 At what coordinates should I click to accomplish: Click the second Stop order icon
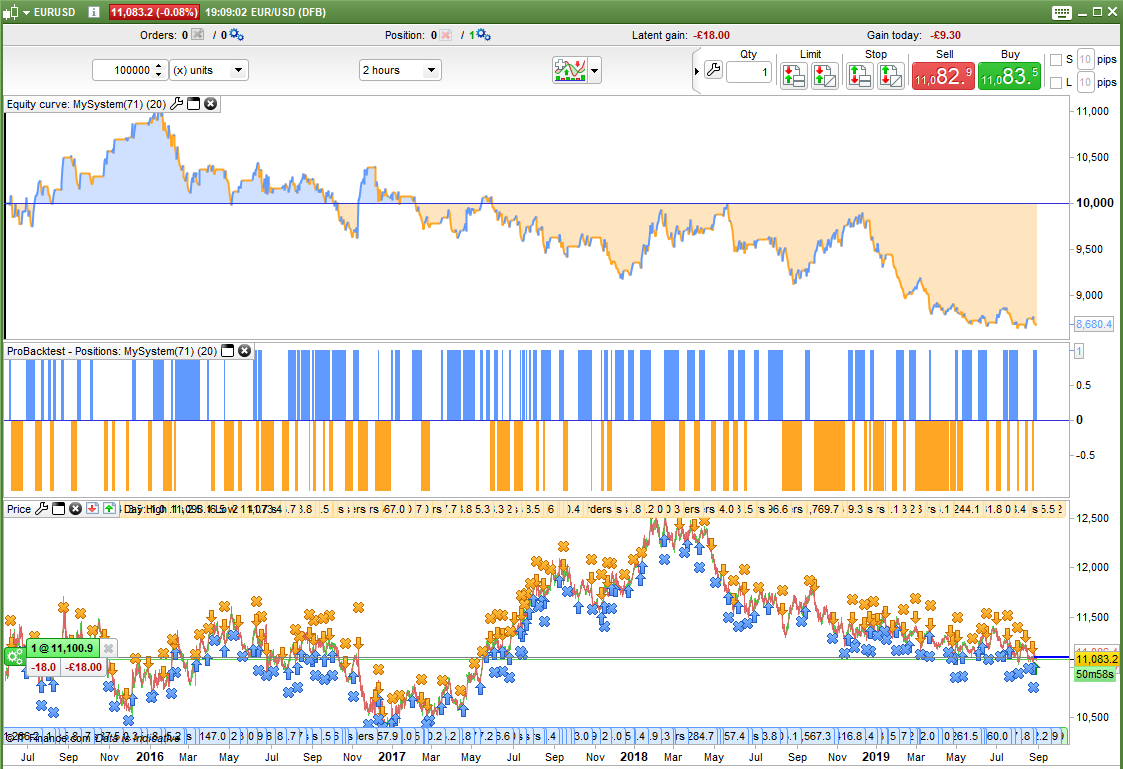tap(891, 75)
